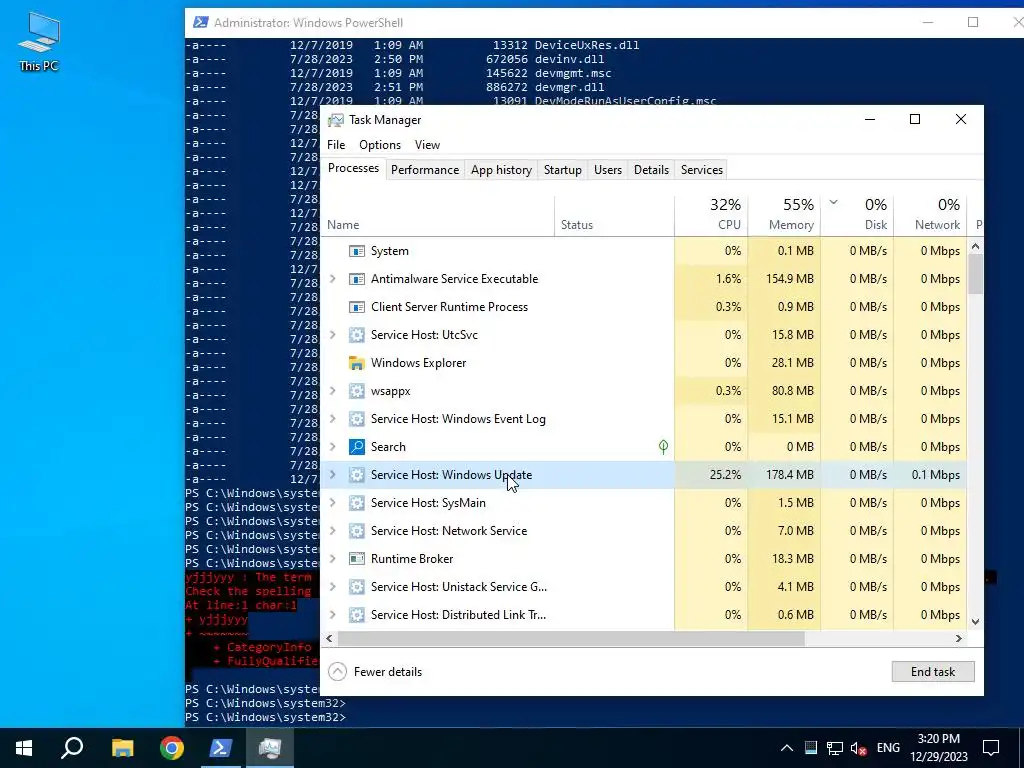1024x768 pixels.
Task: Open the View menu
Action: click(427, 145)
